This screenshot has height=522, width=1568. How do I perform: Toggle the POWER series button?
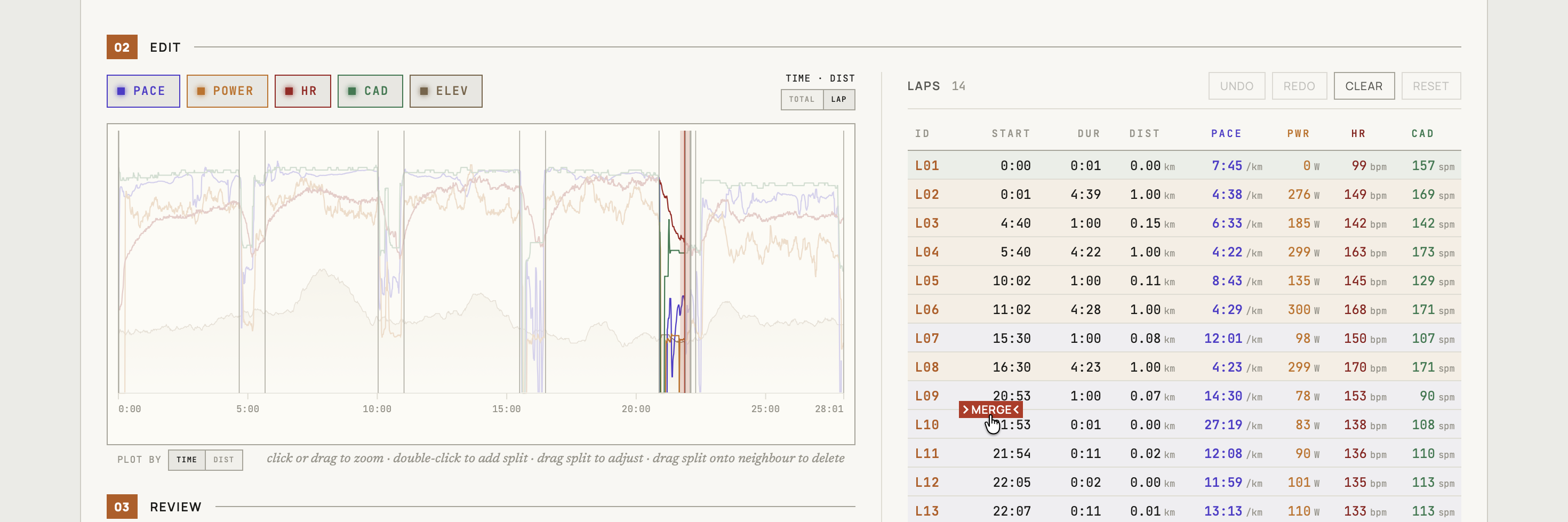(227, 91)
